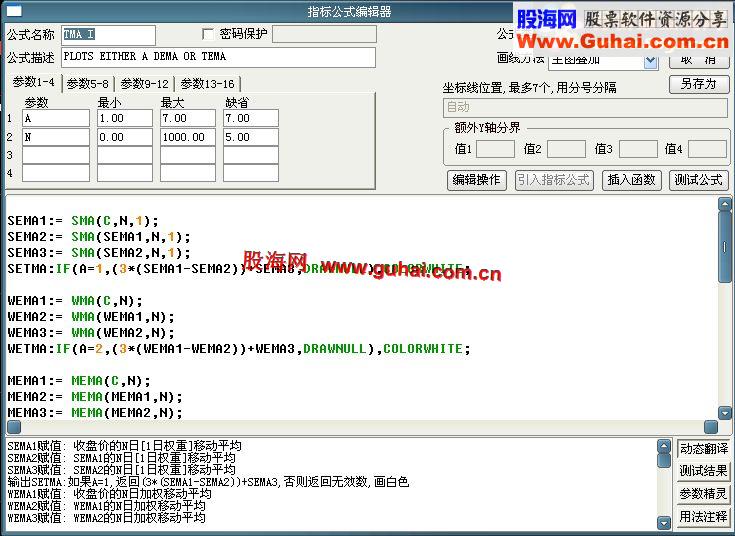Click parameter 1 name field A
This screenshot has height=536, width=735.
[x=56, y=118]
